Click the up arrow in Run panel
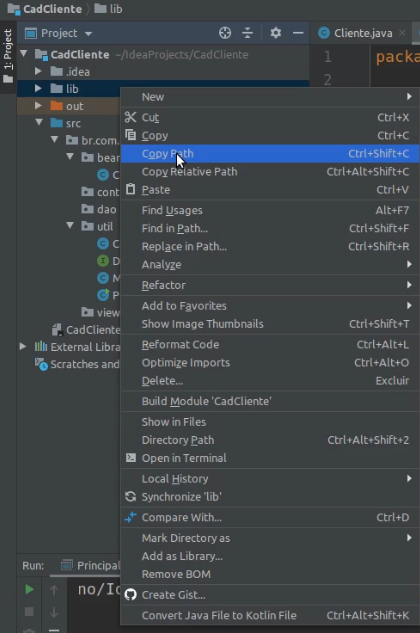The height and width of the screenshot is (633, 420). (x=54, y=590)
